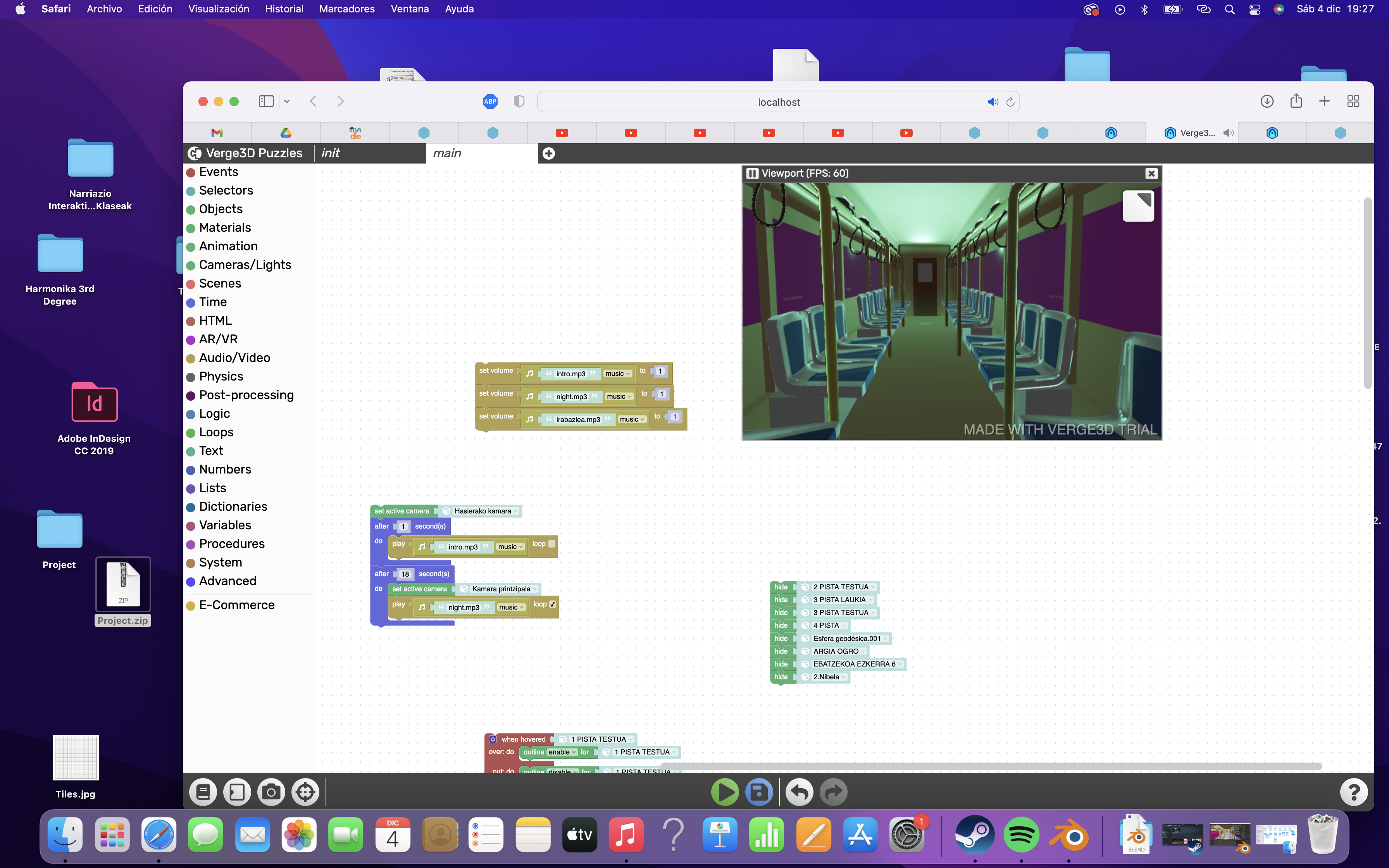This screenshot has height=868, width=1389.
Task: Click the crosshair center-workspace icon
Action: [x=305, y=792]
